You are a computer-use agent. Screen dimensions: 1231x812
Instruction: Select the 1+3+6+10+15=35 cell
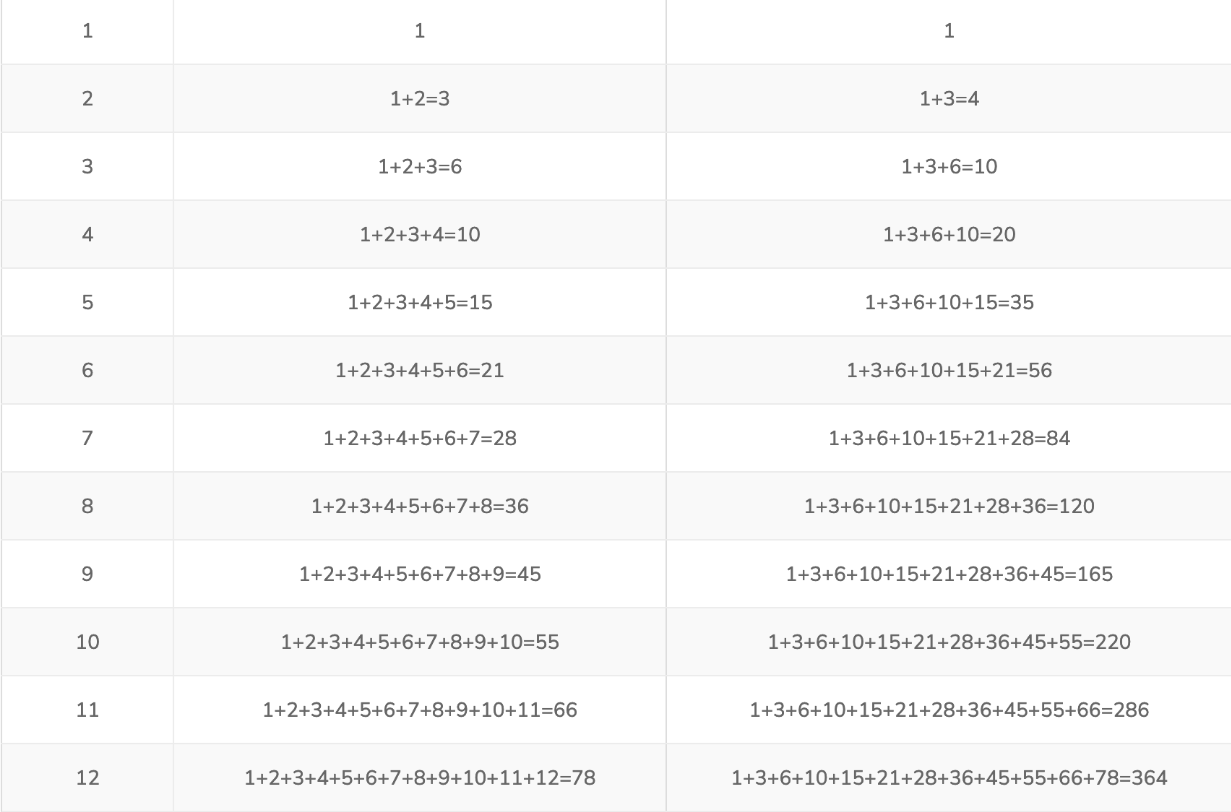tap(948, 304)
